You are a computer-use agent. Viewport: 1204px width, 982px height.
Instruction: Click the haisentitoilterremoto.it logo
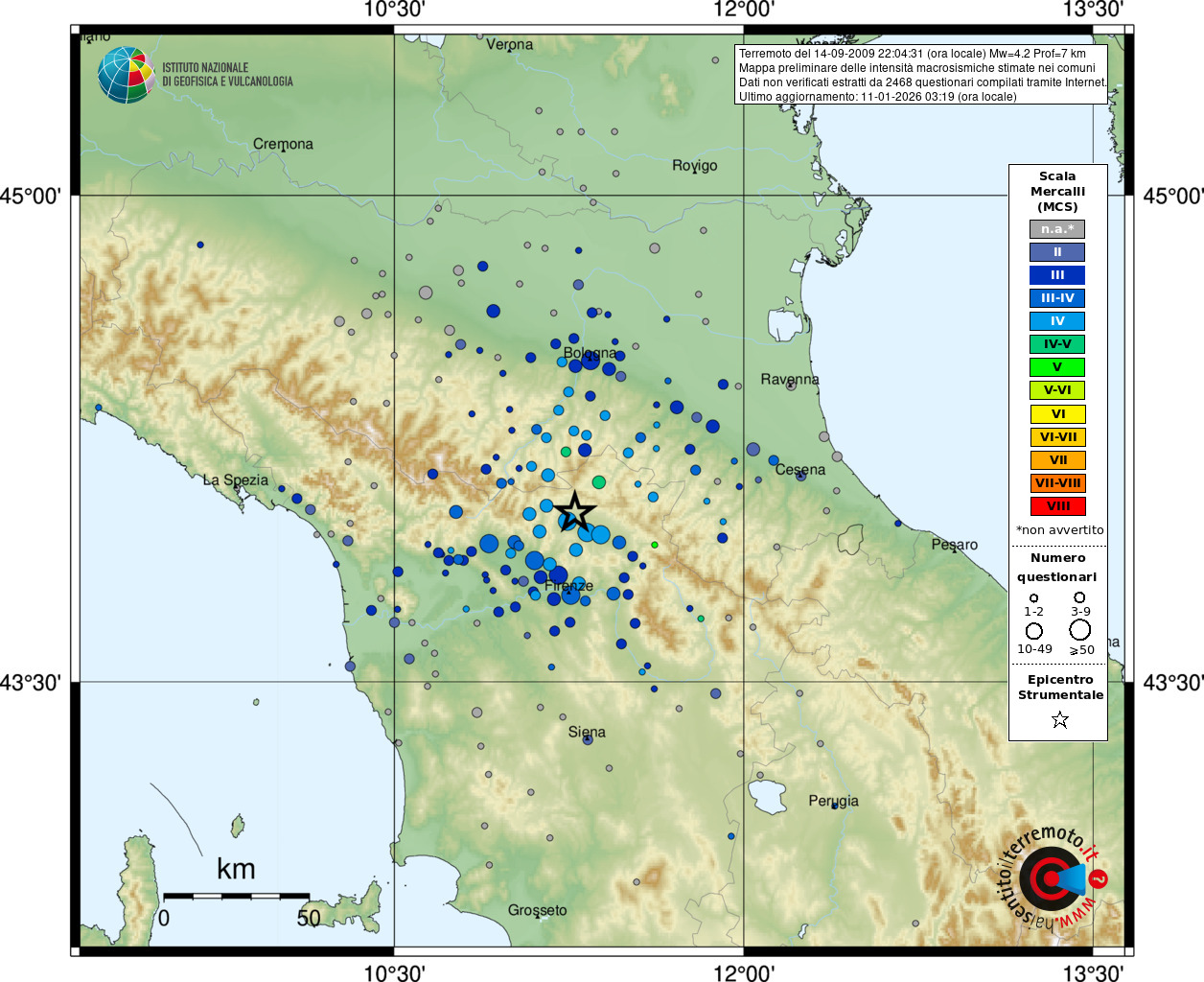click(1053, 878)
